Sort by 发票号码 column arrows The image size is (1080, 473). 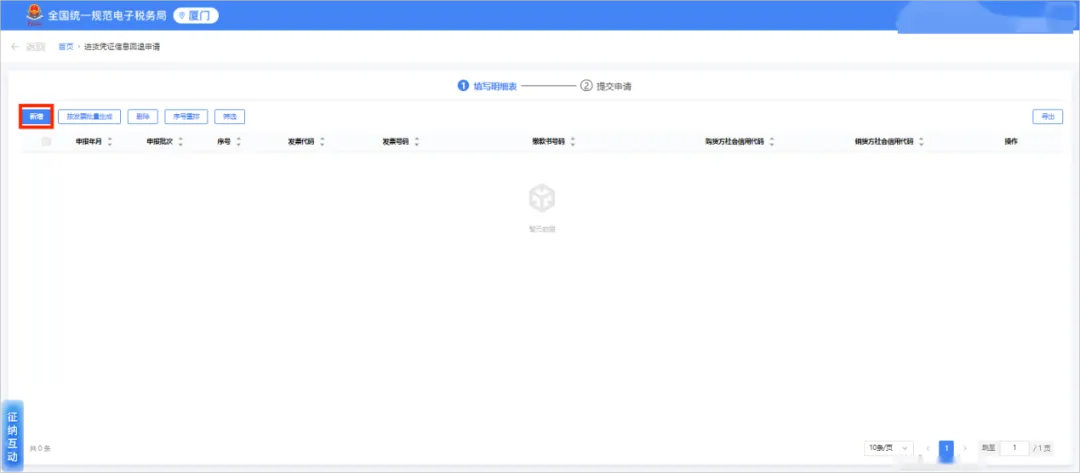417,142
